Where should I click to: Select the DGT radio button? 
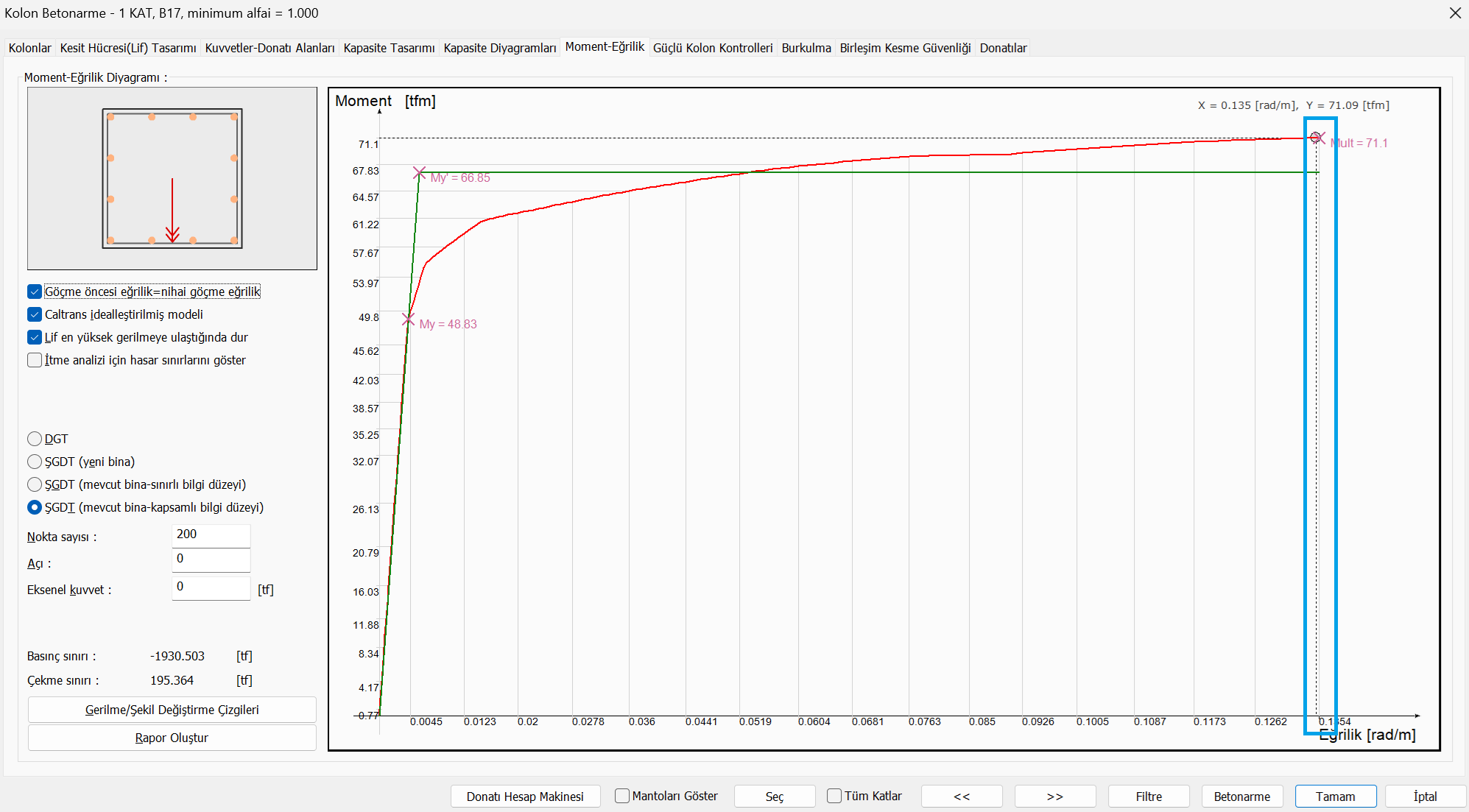[35, 439]
